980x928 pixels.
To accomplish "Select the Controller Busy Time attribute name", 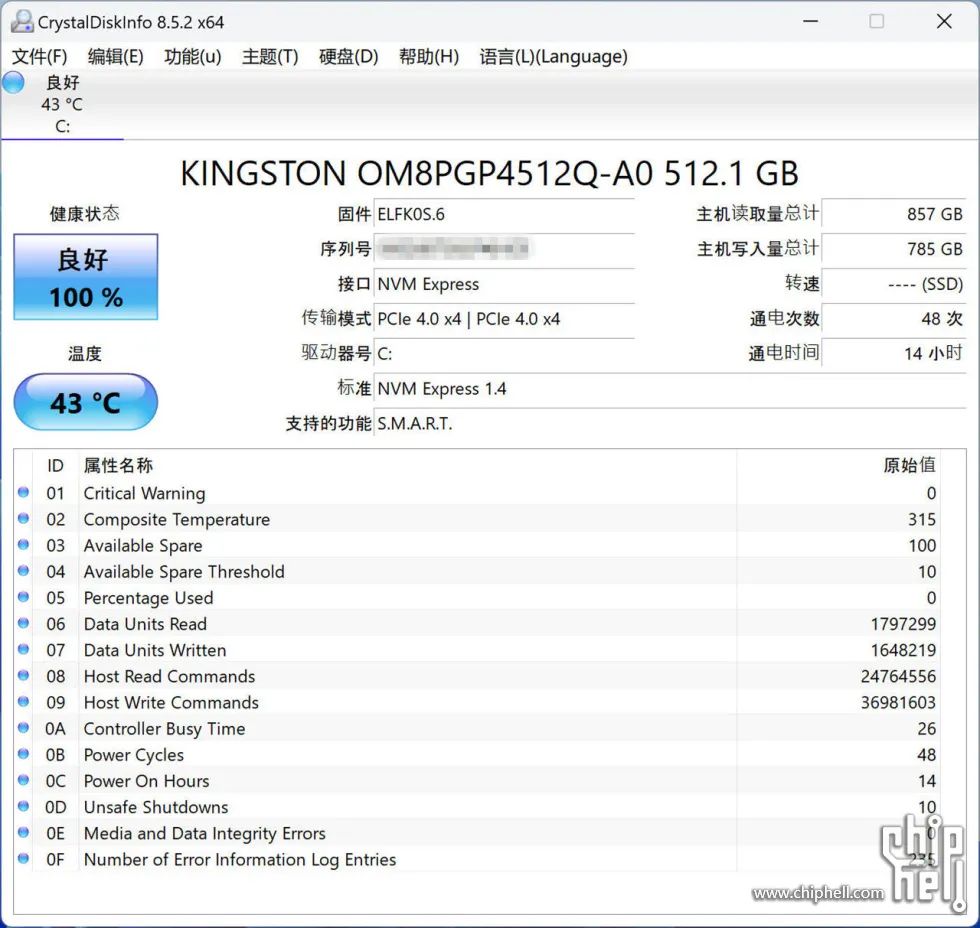I will point(164,729).
